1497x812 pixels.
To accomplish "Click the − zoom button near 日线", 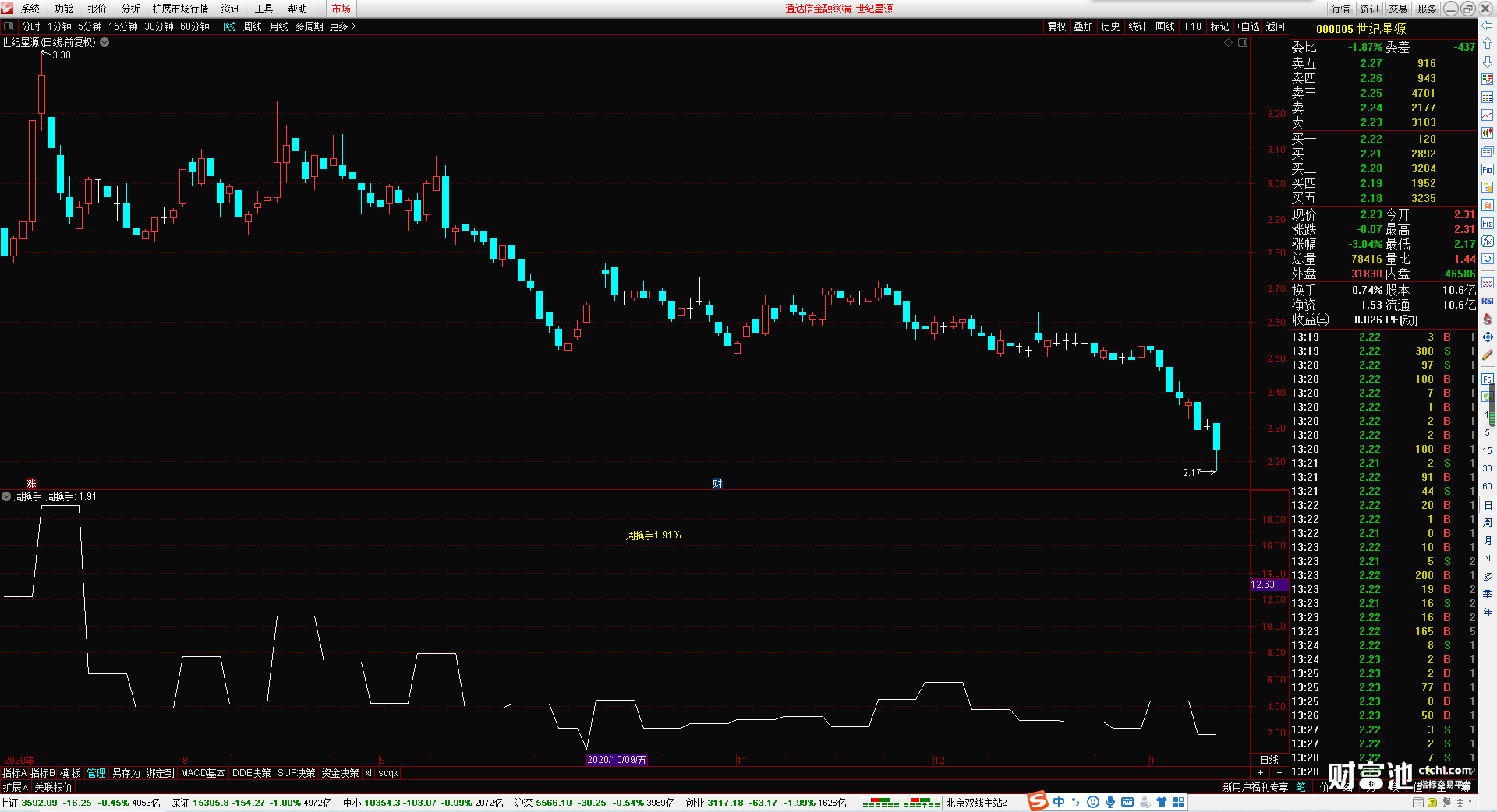I will (x=1279, y=772).
